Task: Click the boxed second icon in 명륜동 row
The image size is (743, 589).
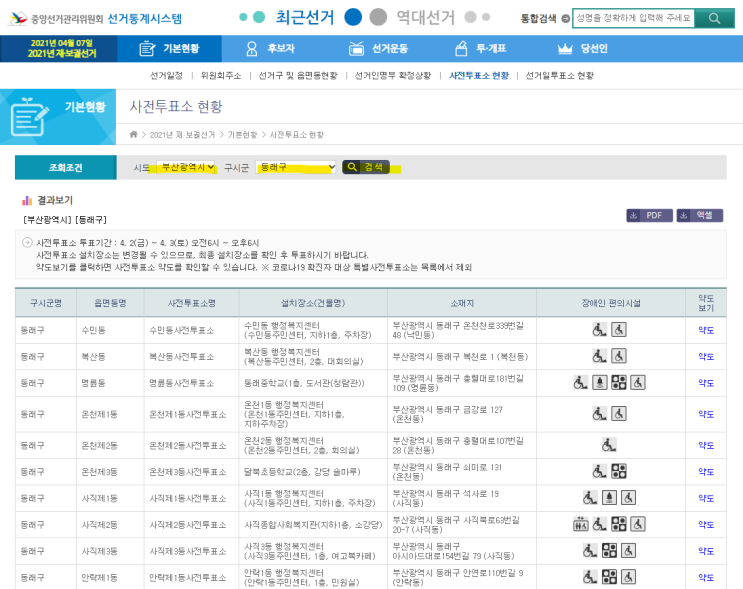Action: [x=600, y=382]
